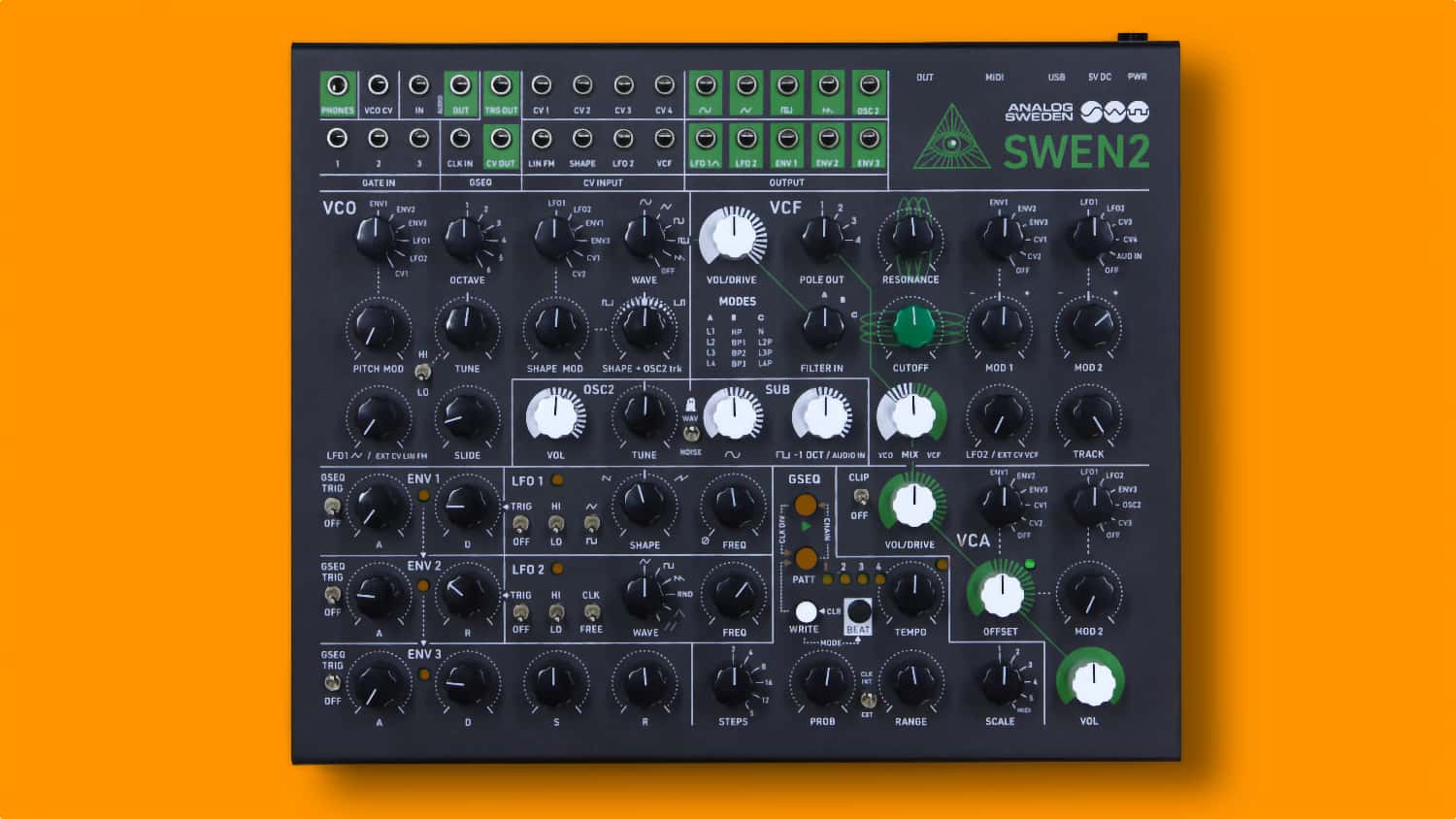The width and height of the screenshot is (1456, 819).
Task: Click the LFO 1 orange rate LED
Action: click(x=557, y=480)
